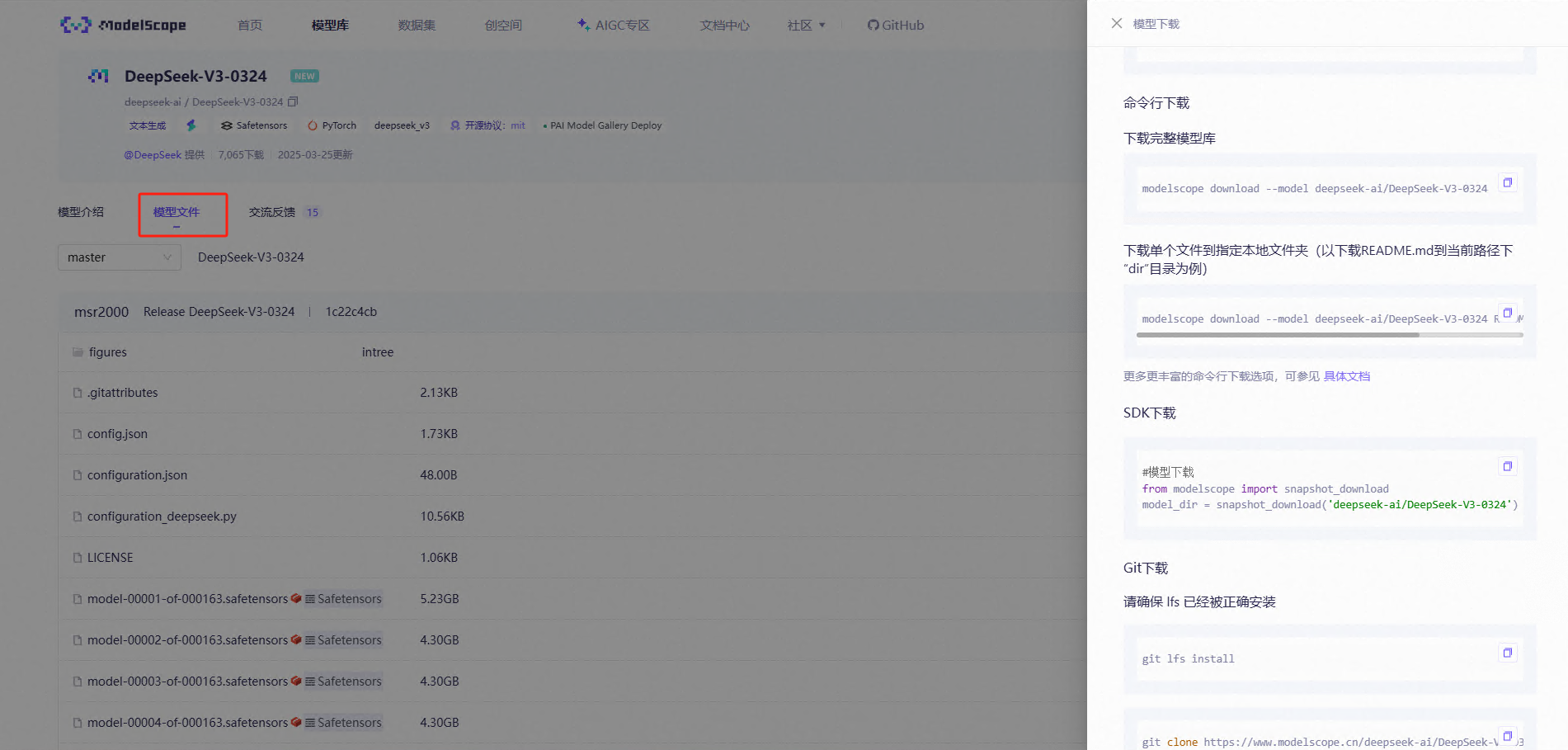Copy the full model download command
This screenshot has width=1568, height=750.
(1507, 182)
